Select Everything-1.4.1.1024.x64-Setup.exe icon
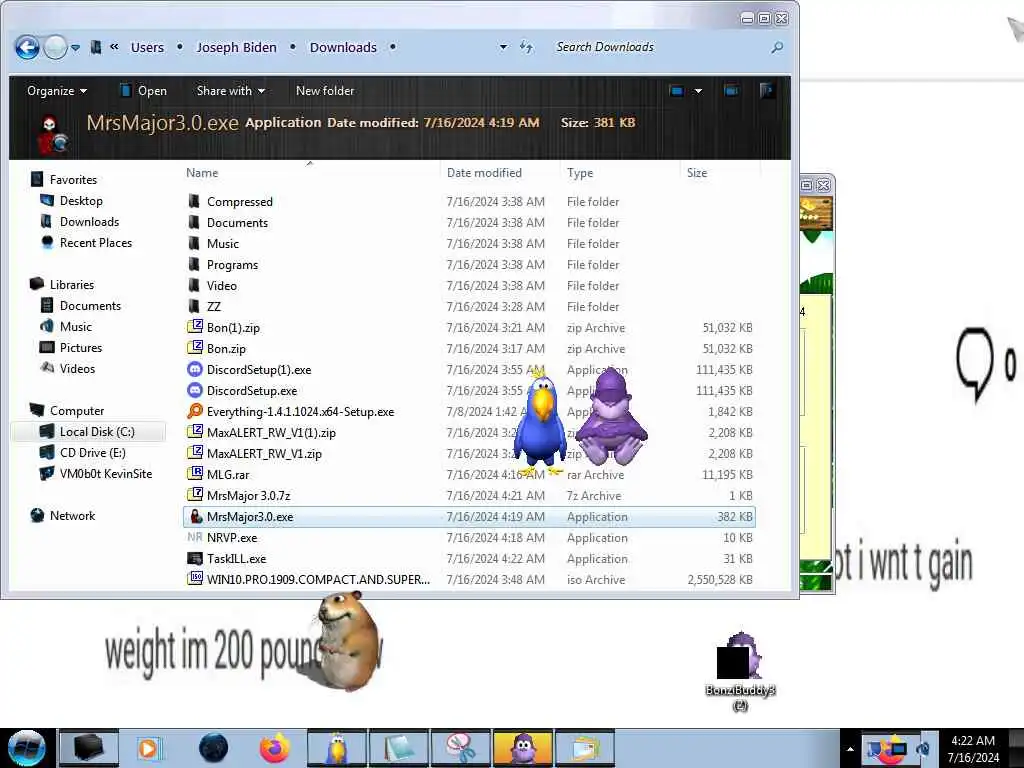The image size is (1024, 768). pyautogui.click(x=195, y=411)
